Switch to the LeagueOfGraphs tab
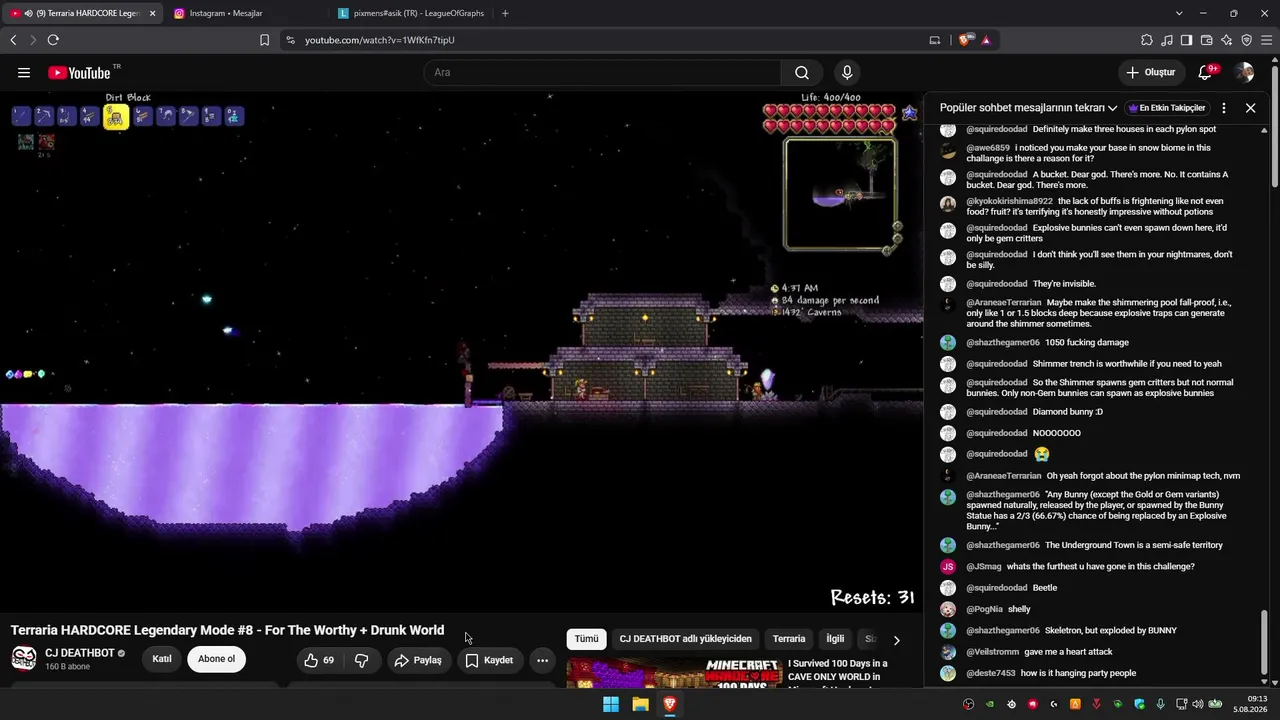The height and width of the screenshot is (720, 1280). pyautogui.click(x=411, y=13)
